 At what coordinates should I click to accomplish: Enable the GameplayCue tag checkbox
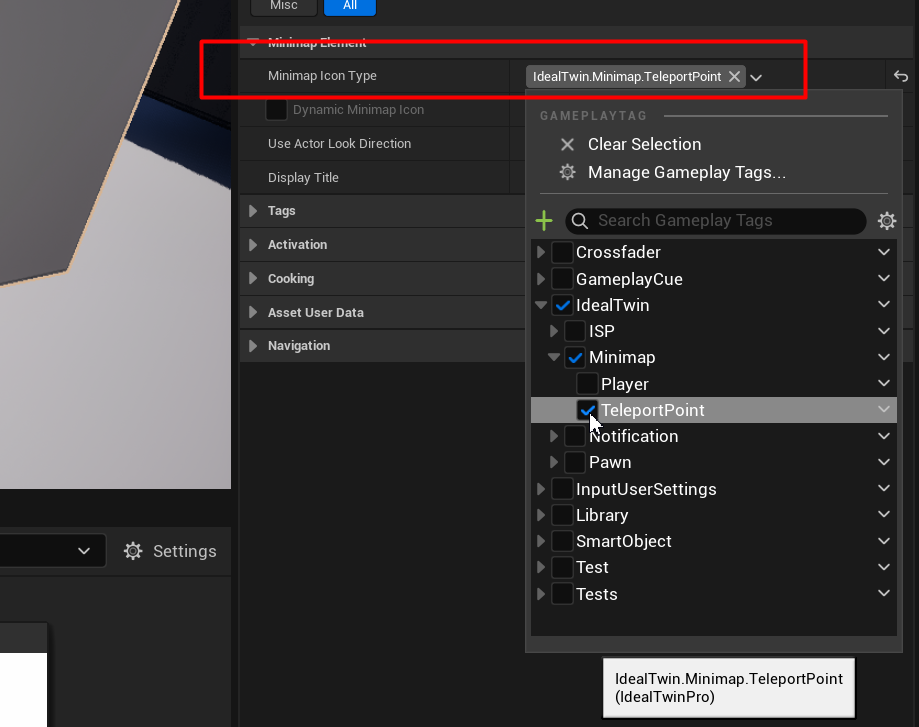pyautogui.click(x=562, y=279)
